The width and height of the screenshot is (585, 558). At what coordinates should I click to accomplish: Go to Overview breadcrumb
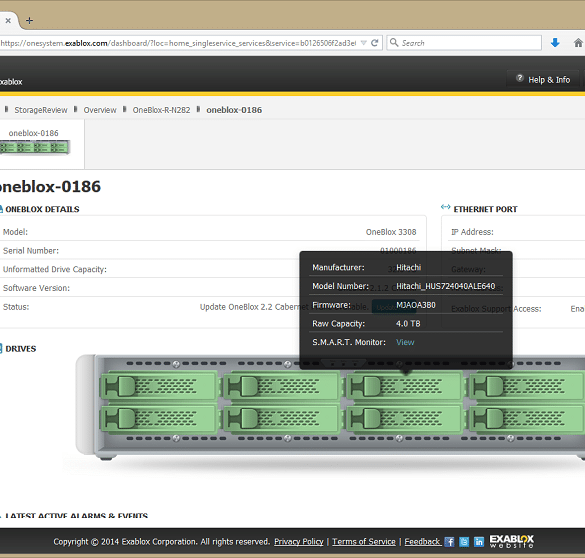click(x=100, y=110)
